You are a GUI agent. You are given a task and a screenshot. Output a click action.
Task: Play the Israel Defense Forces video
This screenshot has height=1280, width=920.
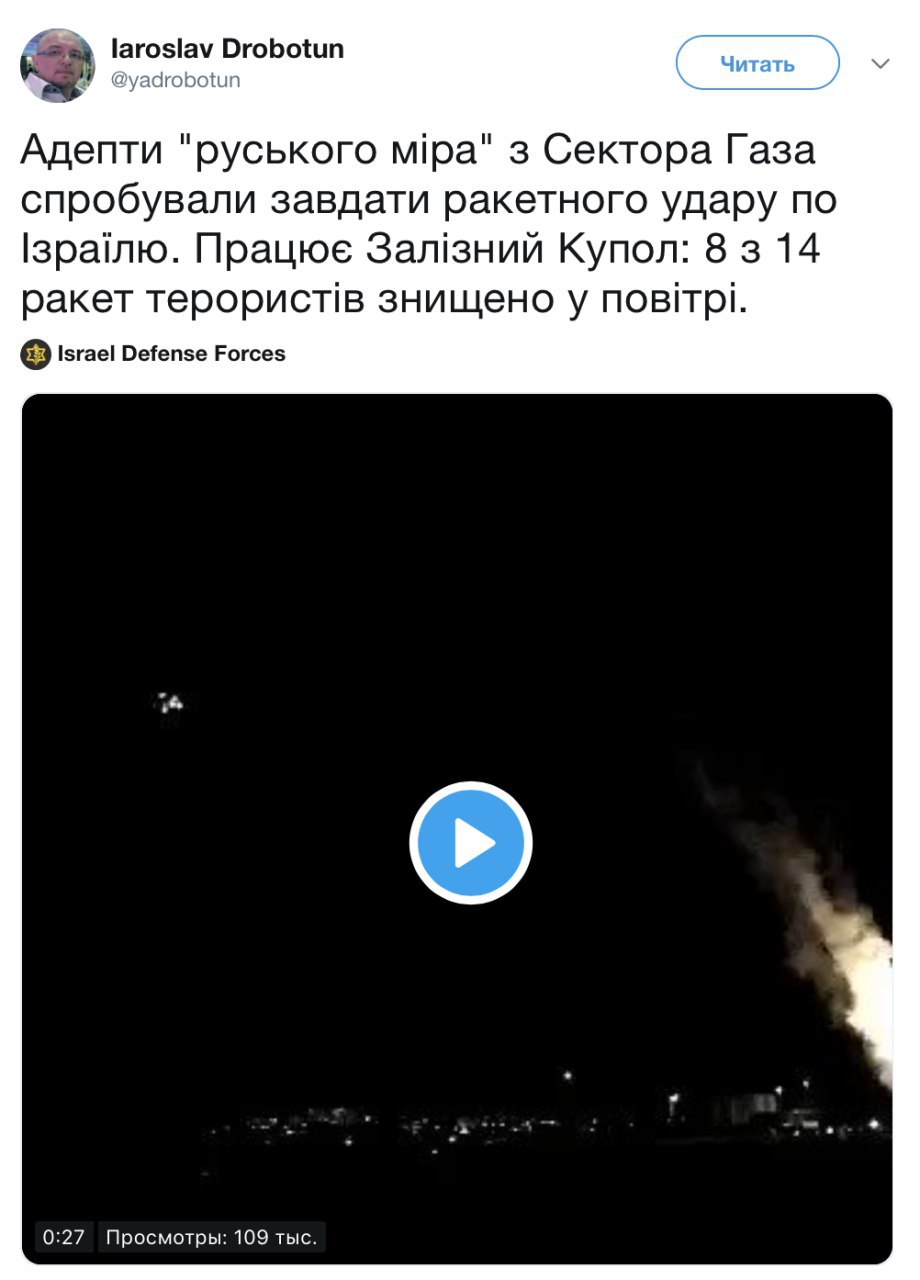470,843
